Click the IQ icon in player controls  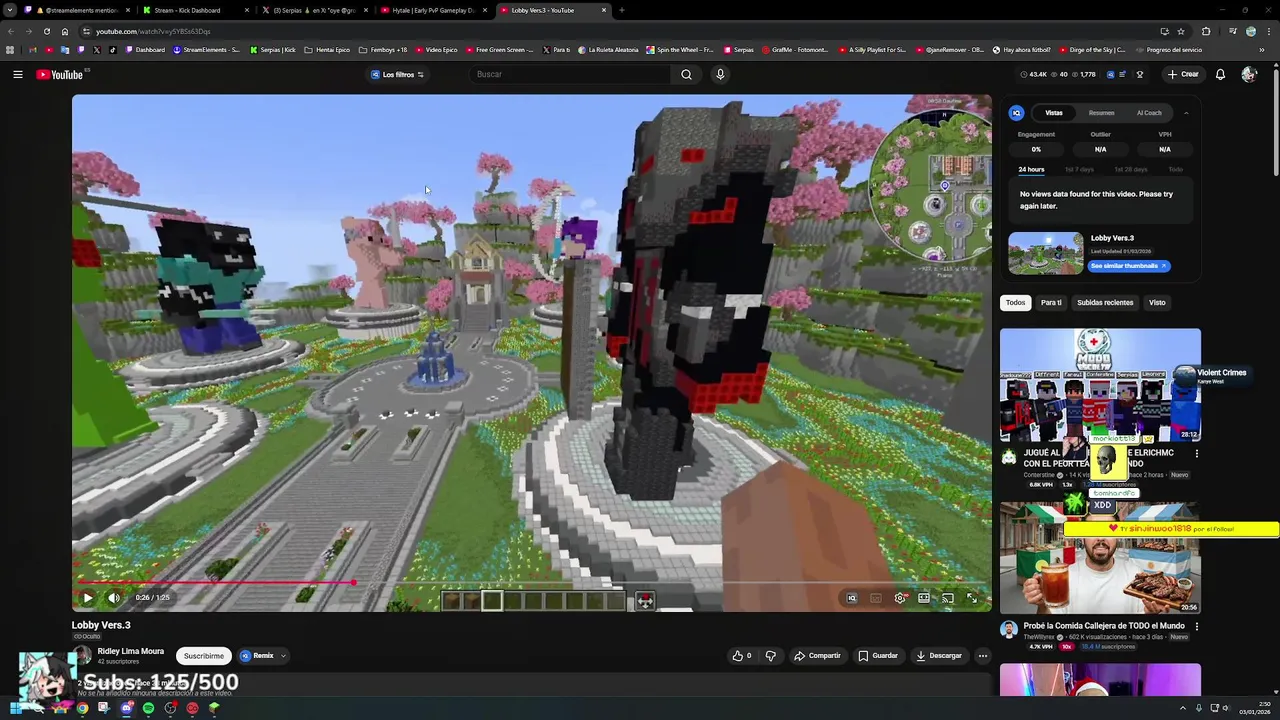coord(852,598)
